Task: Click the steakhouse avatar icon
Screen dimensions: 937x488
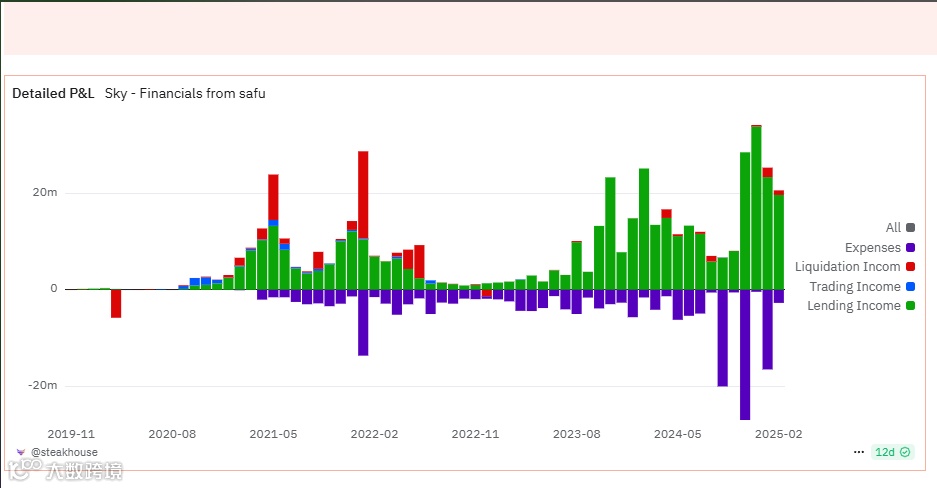Action: (x=21, y=452)
